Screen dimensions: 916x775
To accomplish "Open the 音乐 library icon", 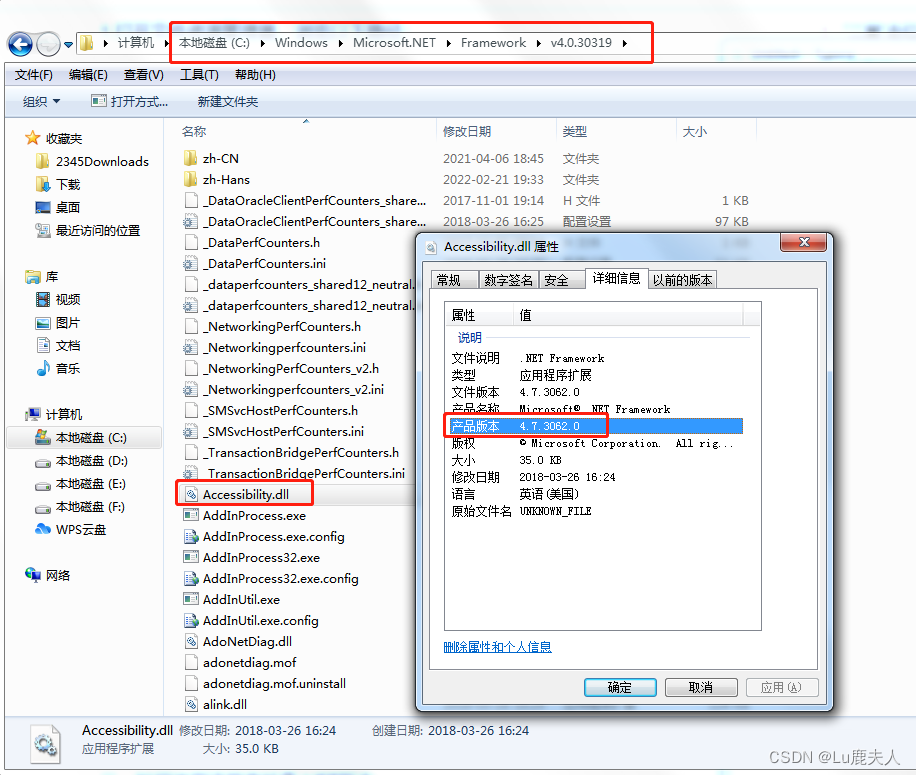I will 43,369.
